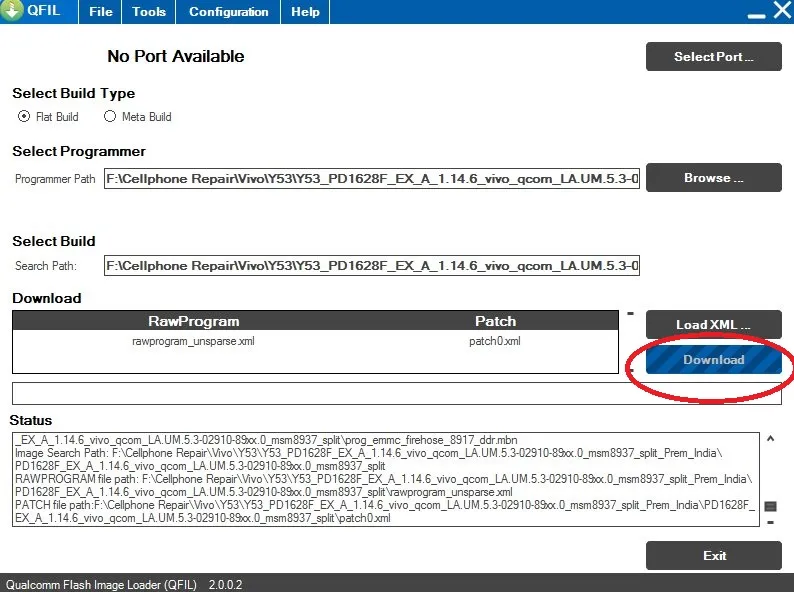794x592 pixels.
Task: Click the Image Search Path status line
Action: 369,459
